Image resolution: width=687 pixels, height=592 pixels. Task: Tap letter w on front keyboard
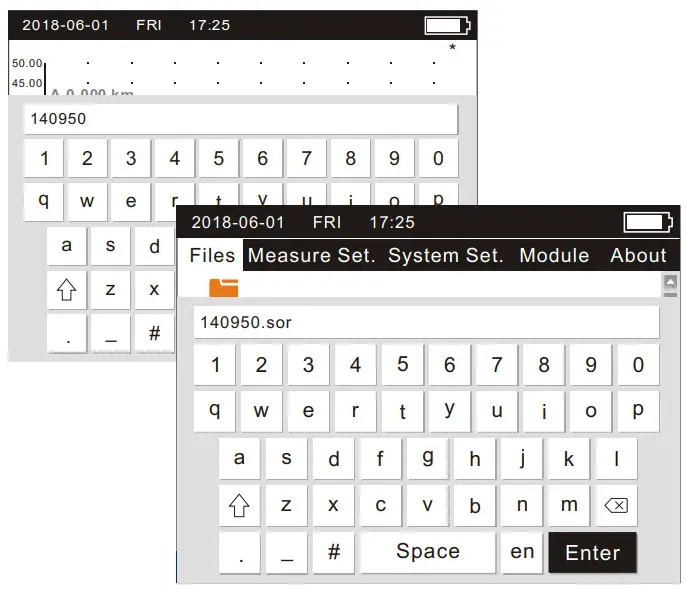pyautogui.click(x=262, y=411)
